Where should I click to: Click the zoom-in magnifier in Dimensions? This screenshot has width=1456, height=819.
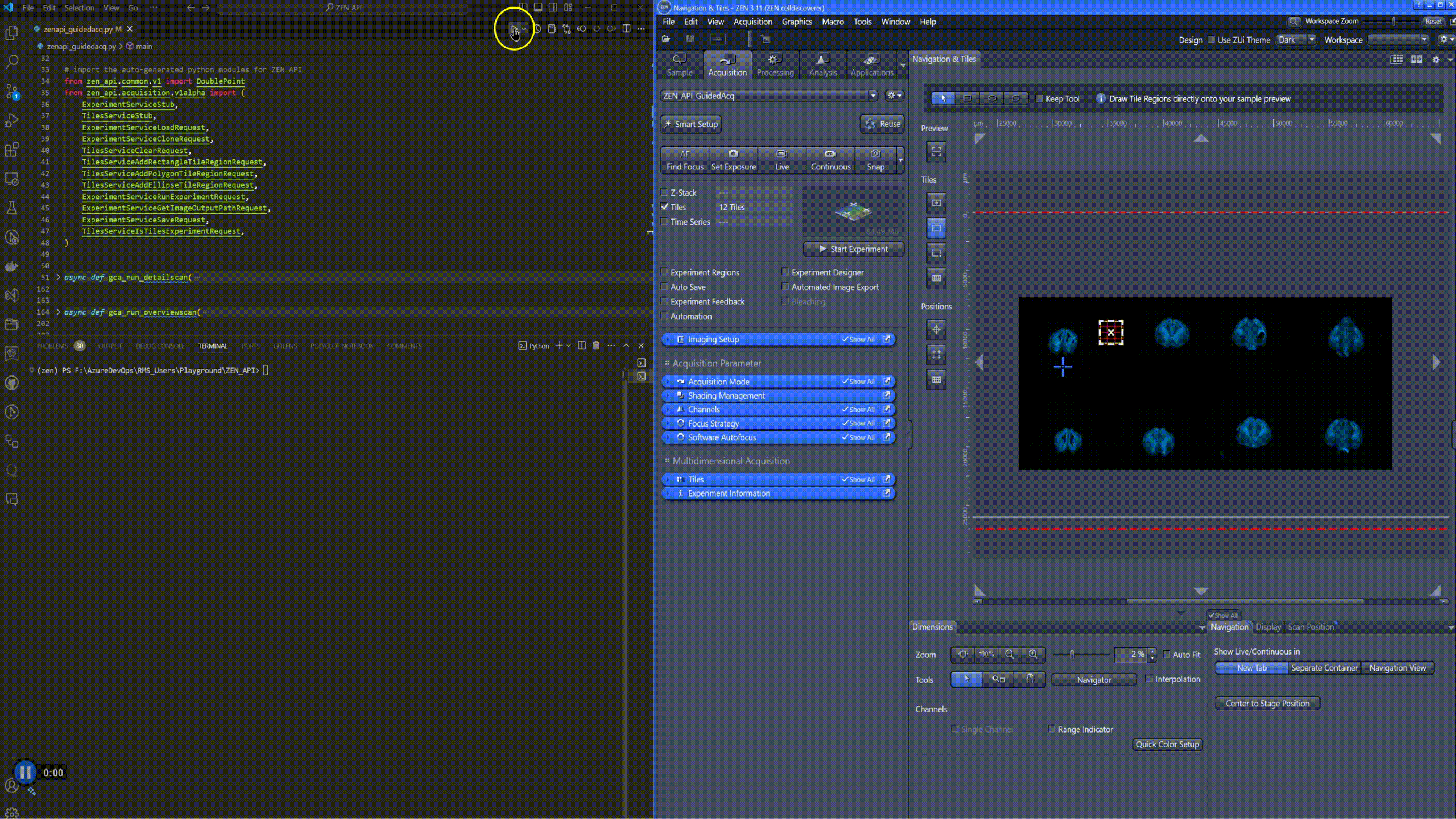tap(1033, 655)
